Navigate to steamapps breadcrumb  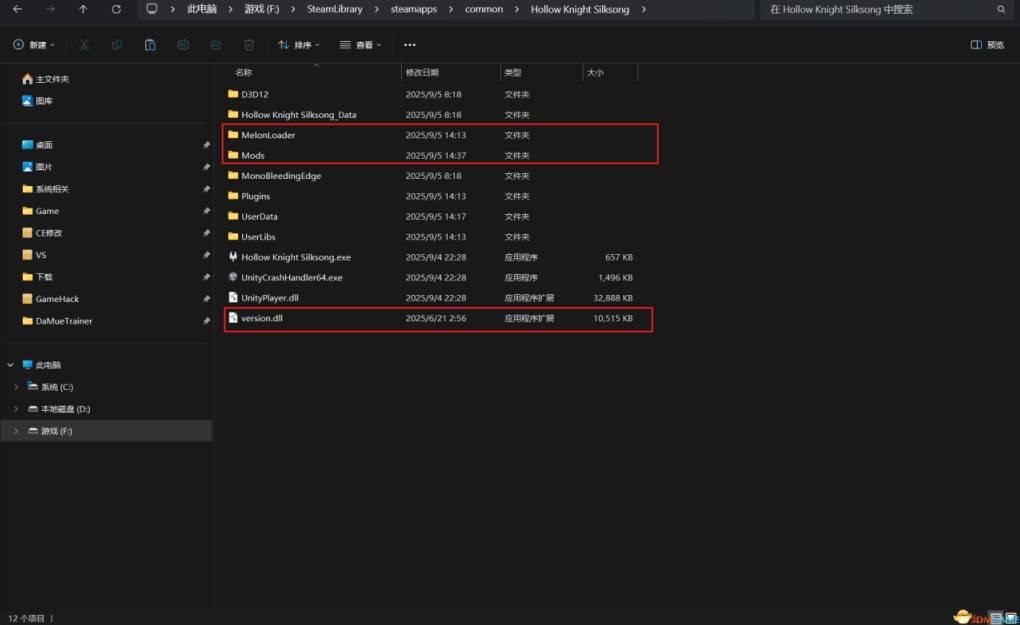tap(414, 9)
